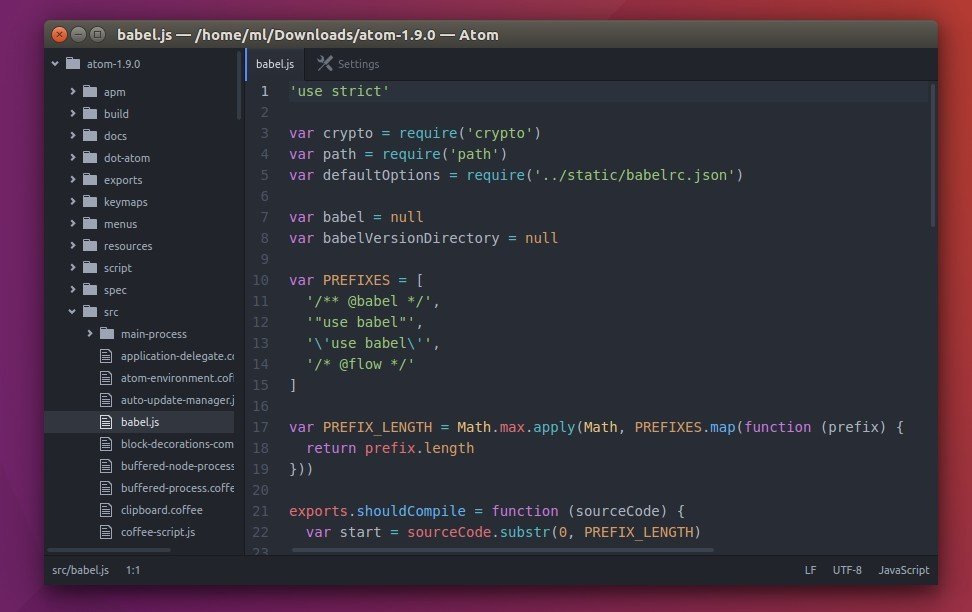Click the UTF-8 encoding indicator
Viewport: 972px width, 612px height.
click(847, 570)
